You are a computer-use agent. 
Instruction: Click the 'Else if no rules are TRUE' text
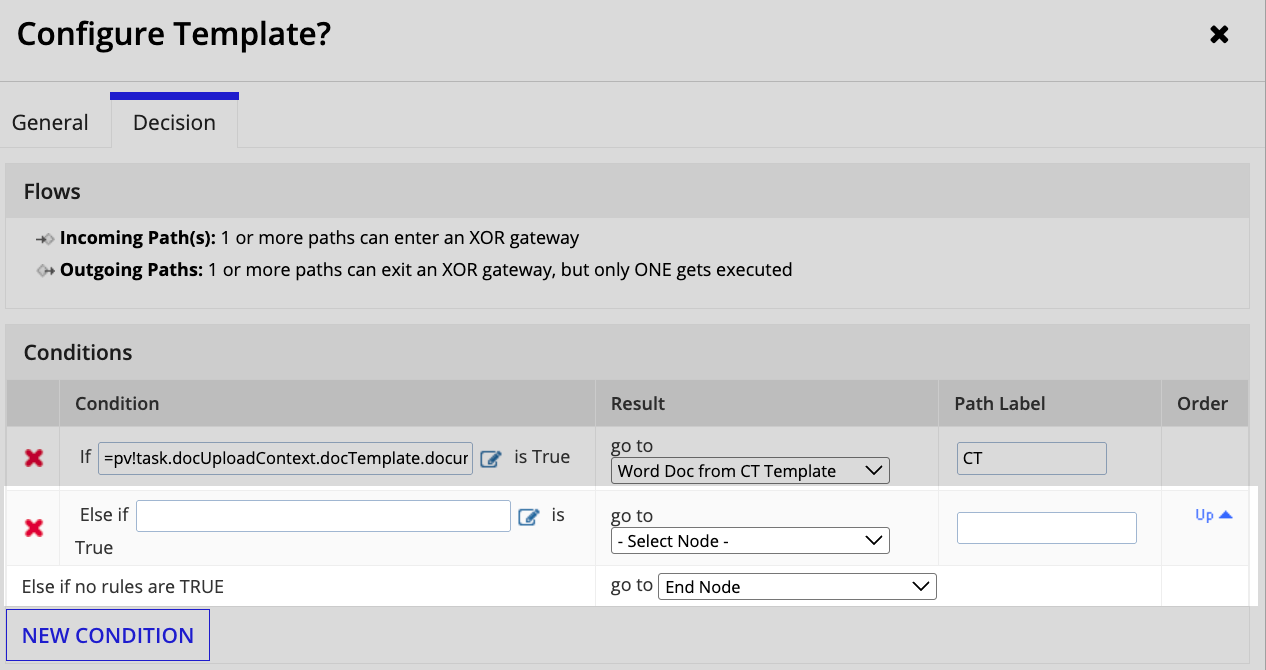[x=123, y=587]
